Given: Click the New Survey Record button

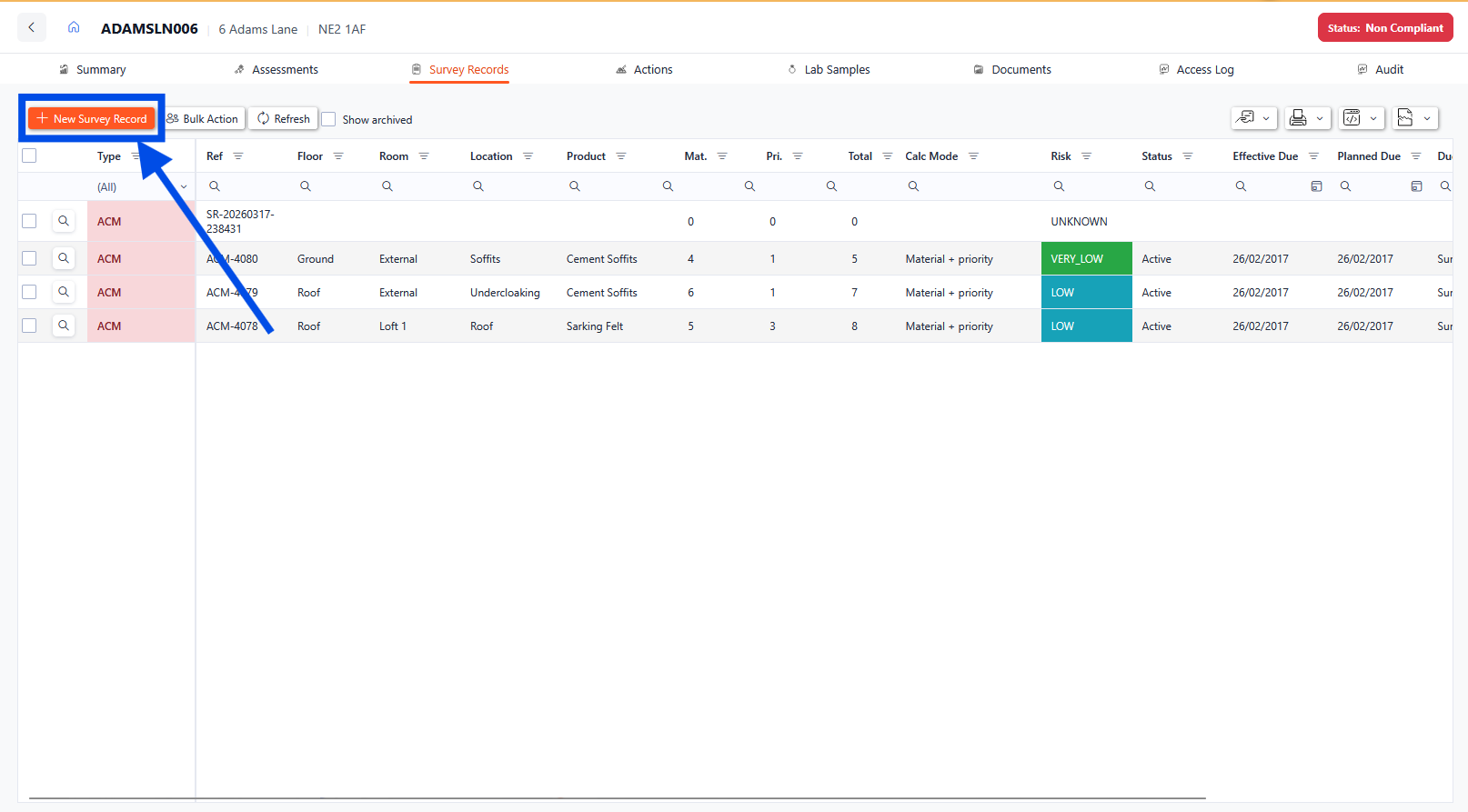Looking at the screenshot, I should click(92, 118).
